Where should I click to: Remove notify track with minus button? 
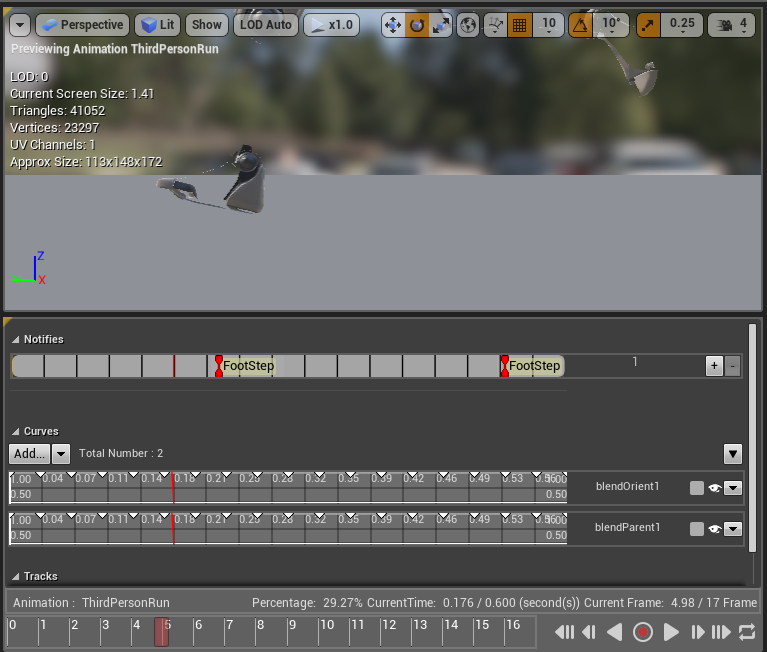[x=732, y=366]
